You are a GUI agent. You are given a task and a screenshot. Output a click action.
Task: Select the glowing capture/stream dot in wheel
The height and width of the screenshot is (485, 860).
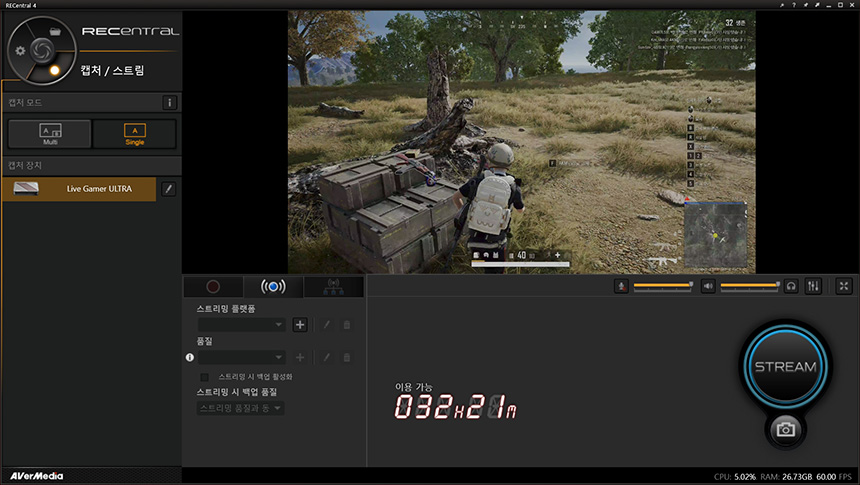pyautogui.click(x=54, y=70)
